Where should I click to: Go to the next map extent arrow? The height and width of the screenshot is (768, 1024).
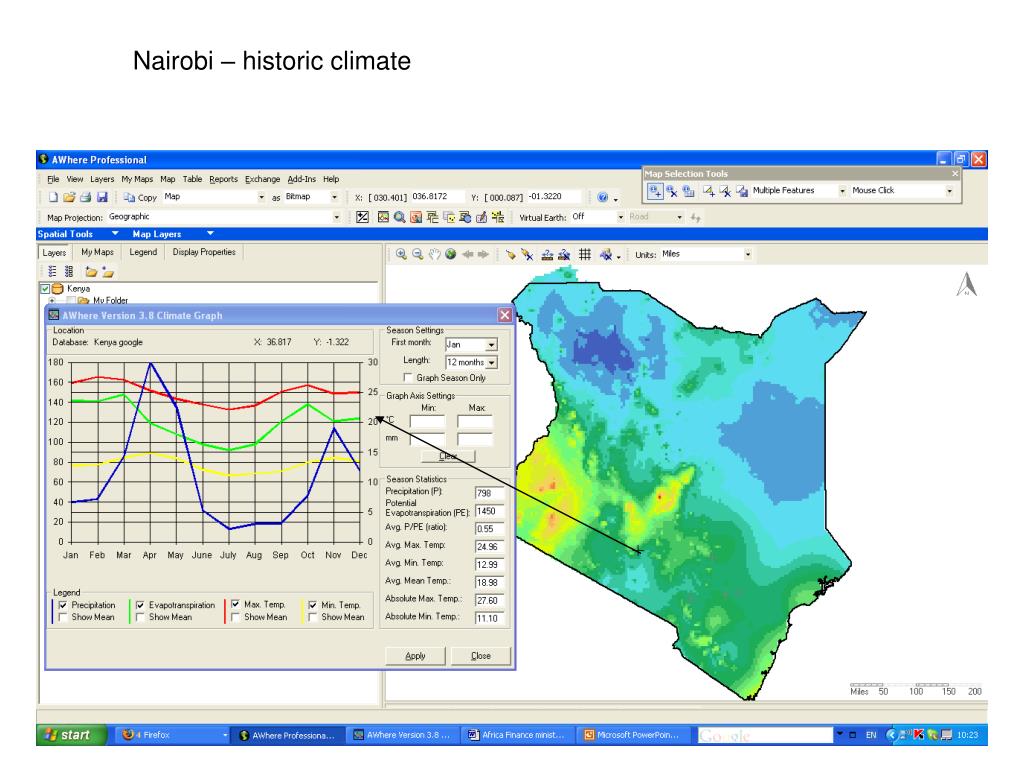point(483,255)
